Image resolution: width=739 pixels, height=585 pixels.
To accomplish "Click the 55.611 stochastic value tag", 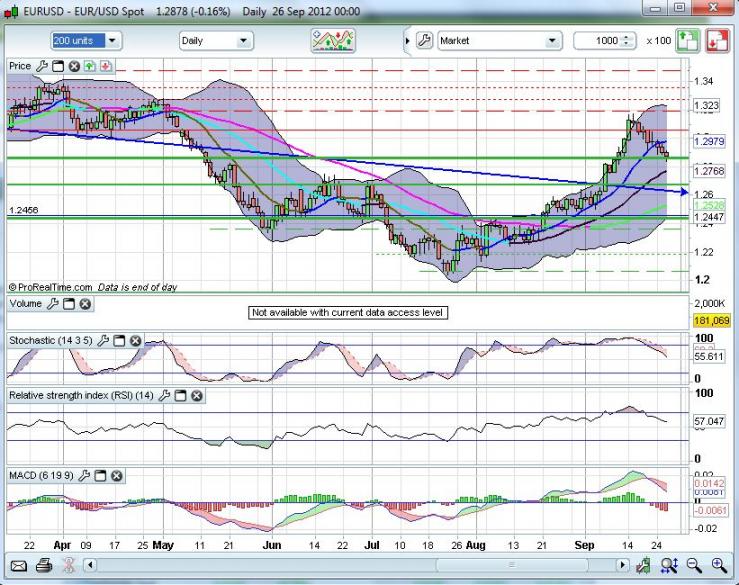I will [708, 357].
